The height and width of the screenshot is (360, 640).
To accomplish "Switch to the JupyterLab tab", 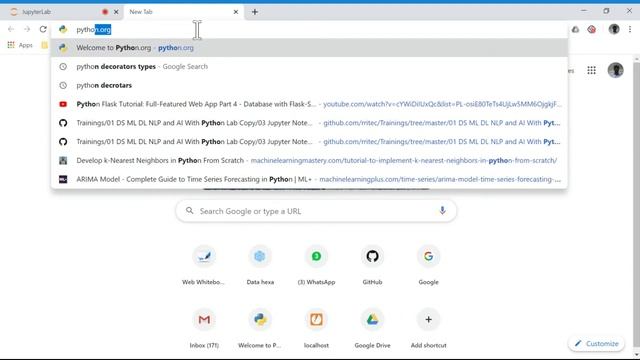I will coord(61,12).
